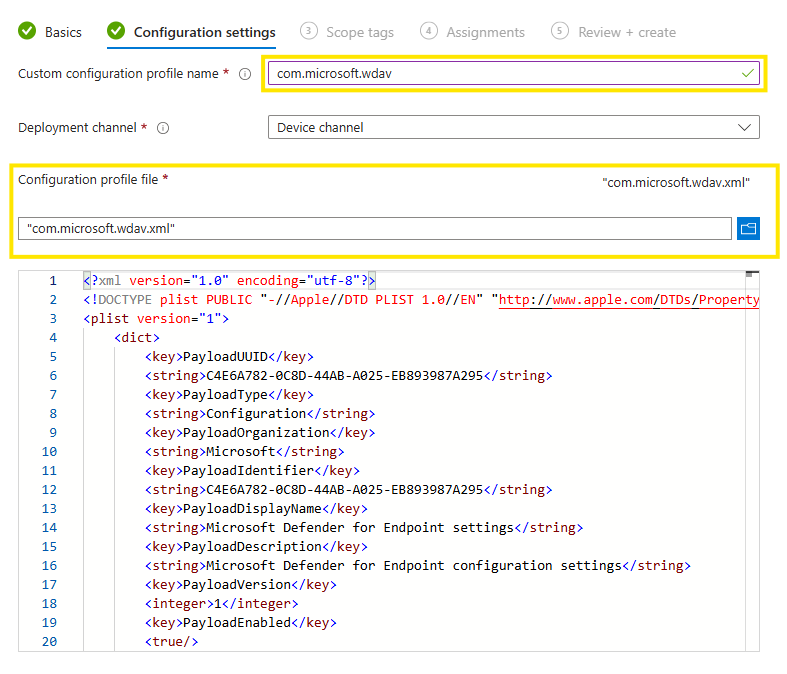
Task: Go to the Scope tags step
Action: [x=360, y=32]
